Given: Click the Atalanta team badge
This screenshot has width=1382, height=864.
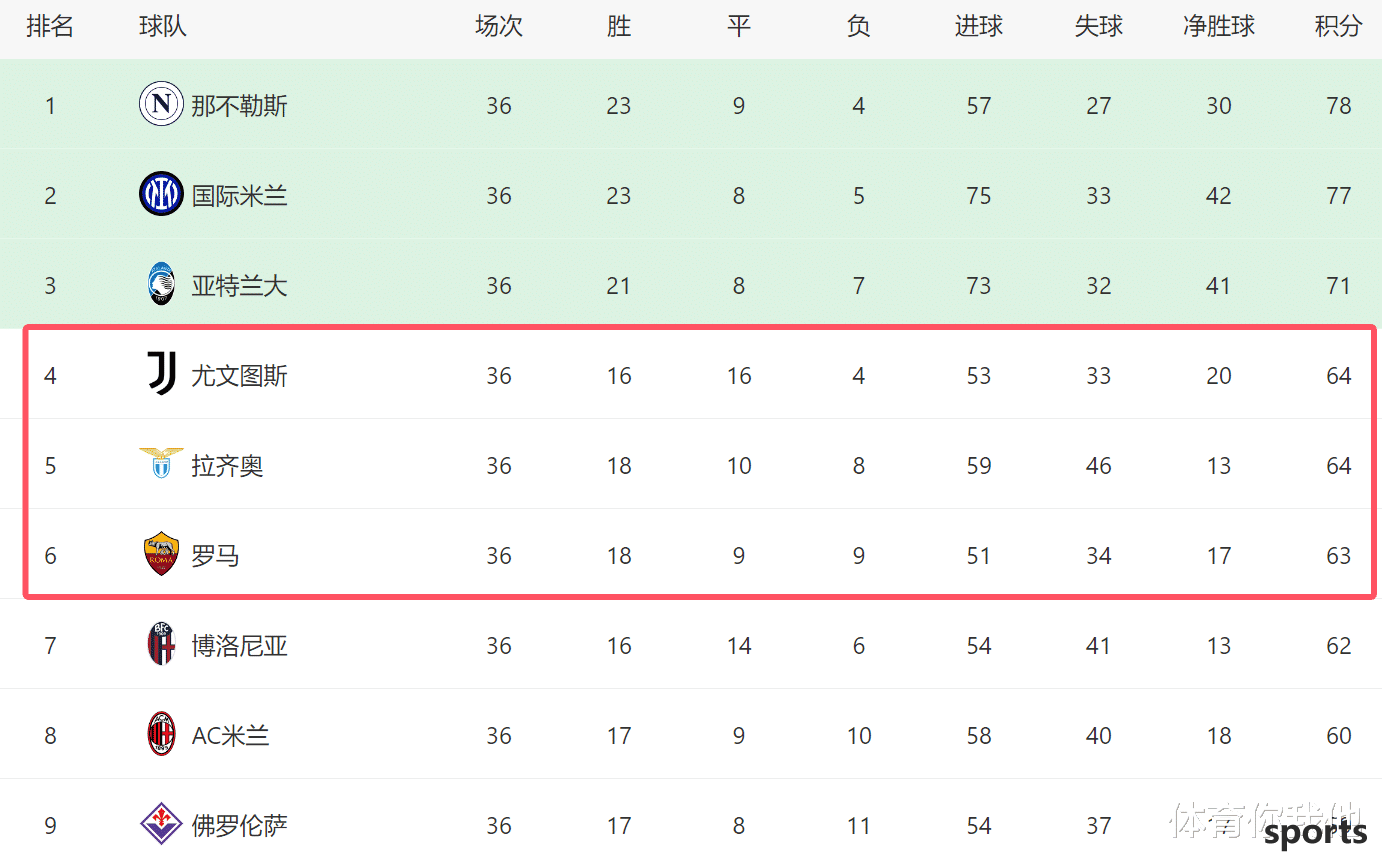Looking at the screenshot, I should coord(161,285).
